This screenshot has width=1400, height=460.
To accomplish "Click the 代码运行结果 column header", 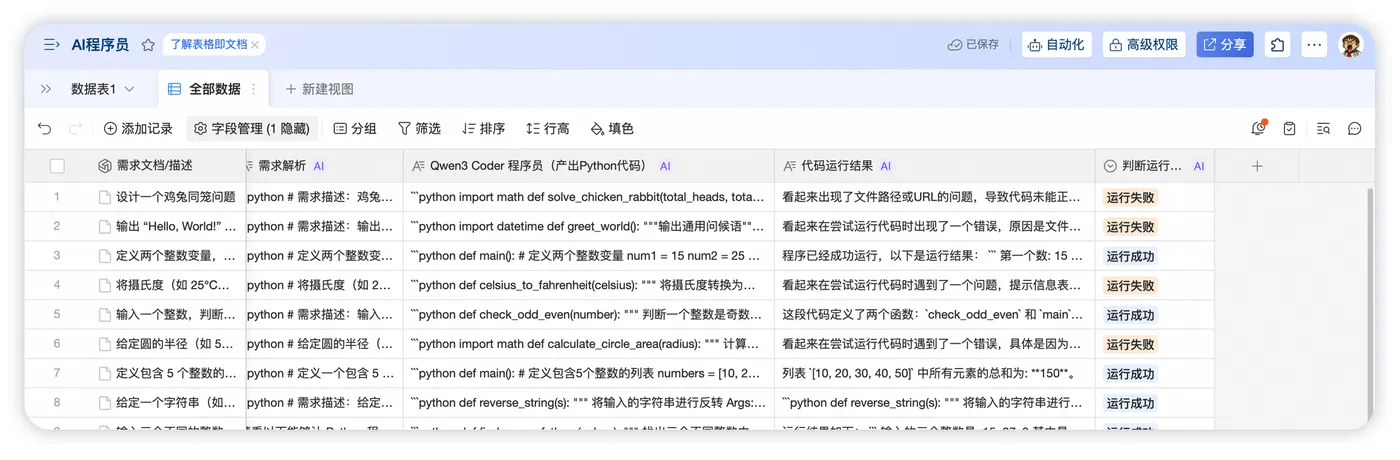I will pos(935,166).
